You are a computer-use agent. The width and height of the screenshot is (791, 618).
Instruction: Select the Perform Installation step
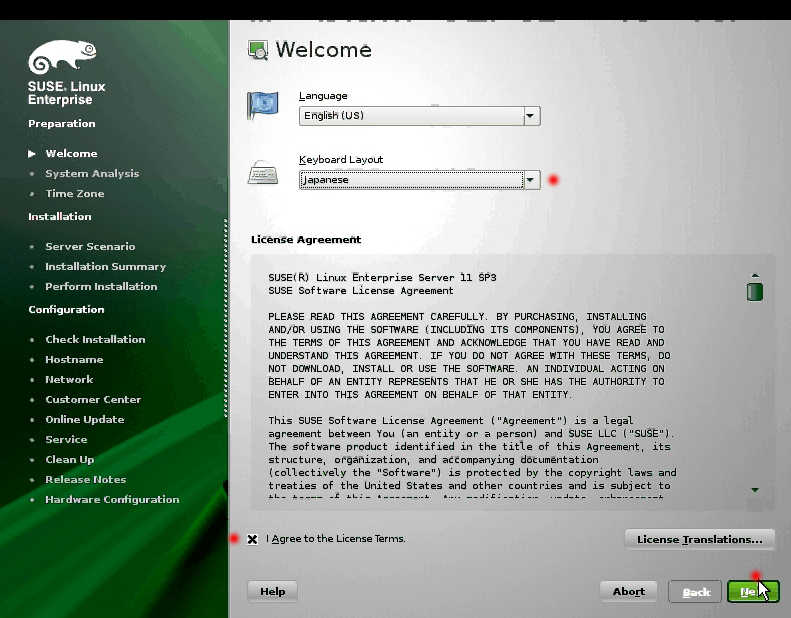click(x=101, y=287)
